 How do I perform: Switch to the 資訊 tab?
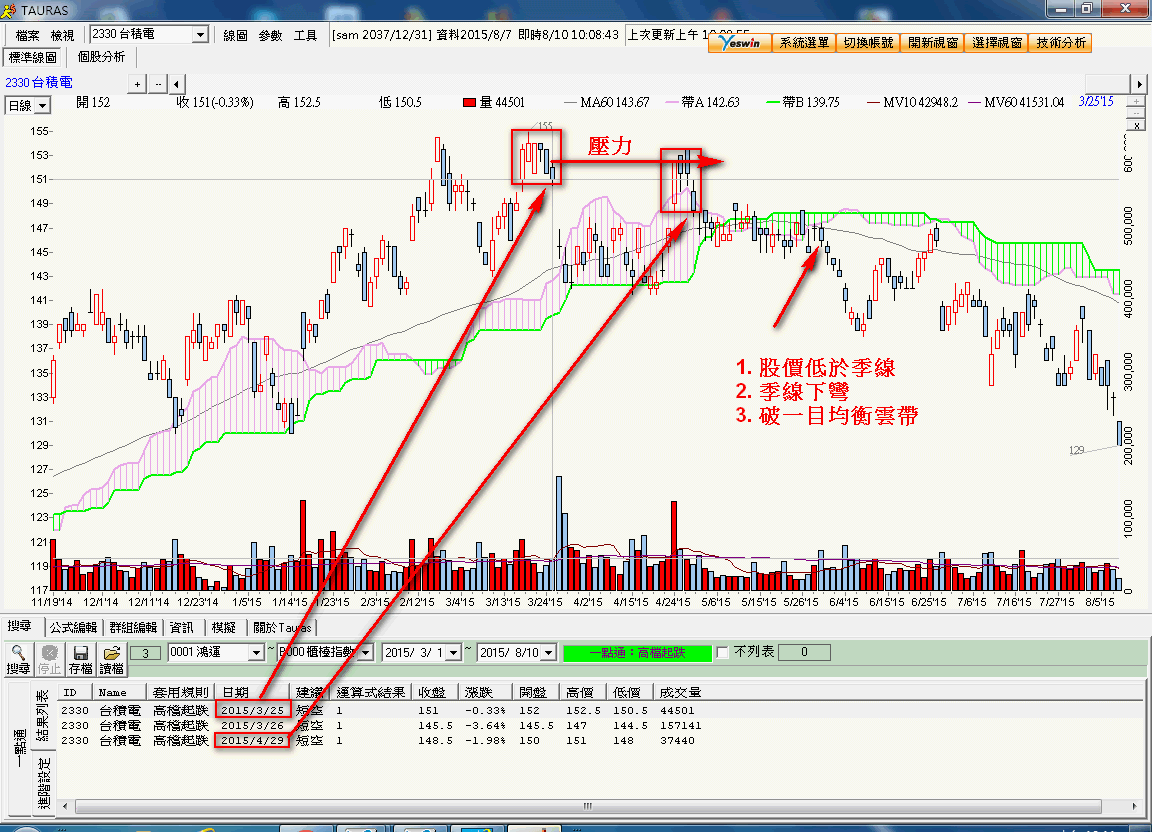coord(181,628)
